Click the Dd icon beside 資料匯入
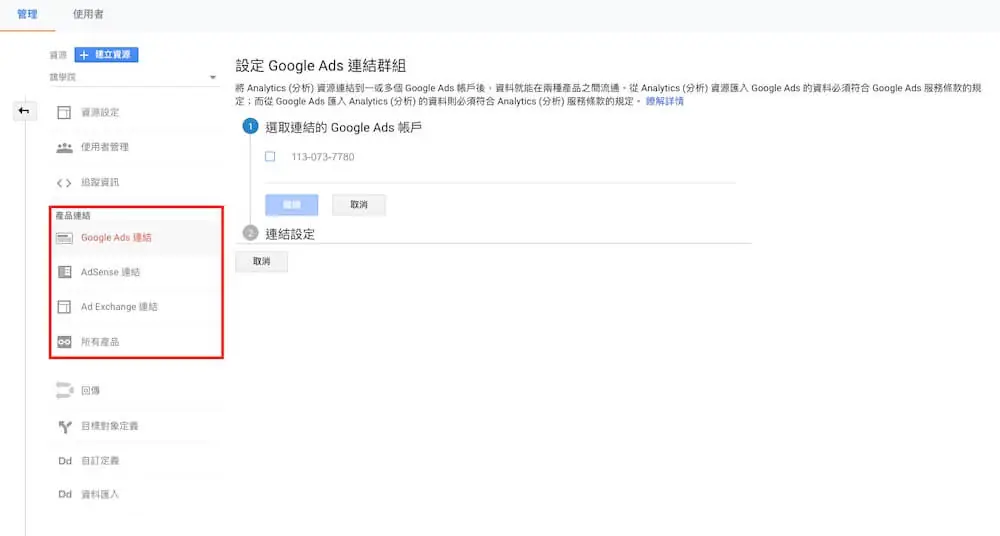The height and width of the screenshot is (536, 1000). click(x=64, y=494)
